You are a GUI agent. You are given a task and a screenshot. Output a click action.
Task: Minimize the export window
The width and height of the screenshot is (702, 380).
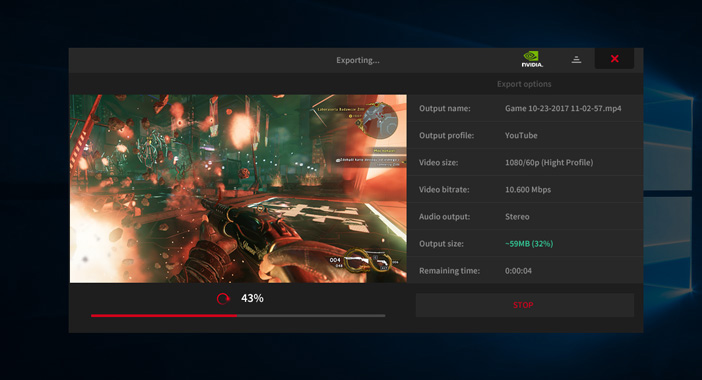click(x=576, y=60)
